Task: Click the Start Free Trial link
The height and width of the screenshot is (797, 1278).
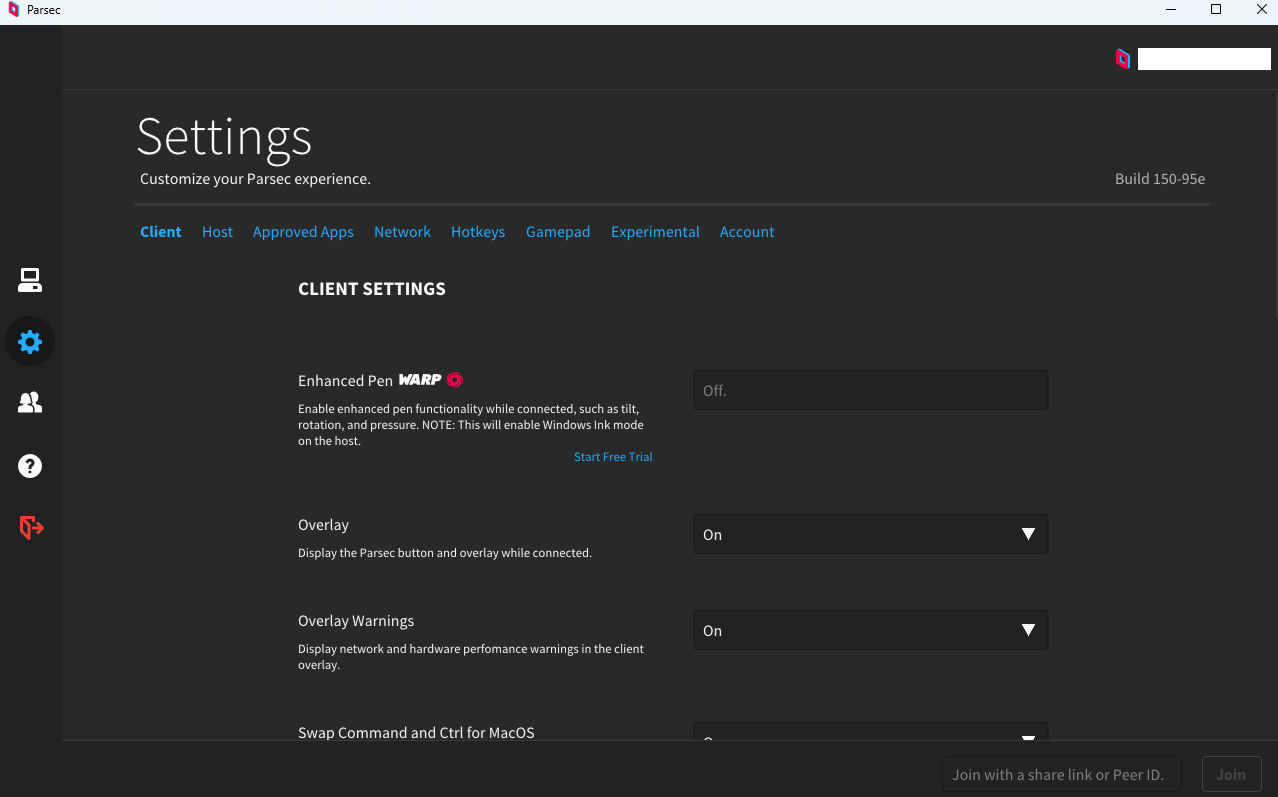Action: pos(613,457)
